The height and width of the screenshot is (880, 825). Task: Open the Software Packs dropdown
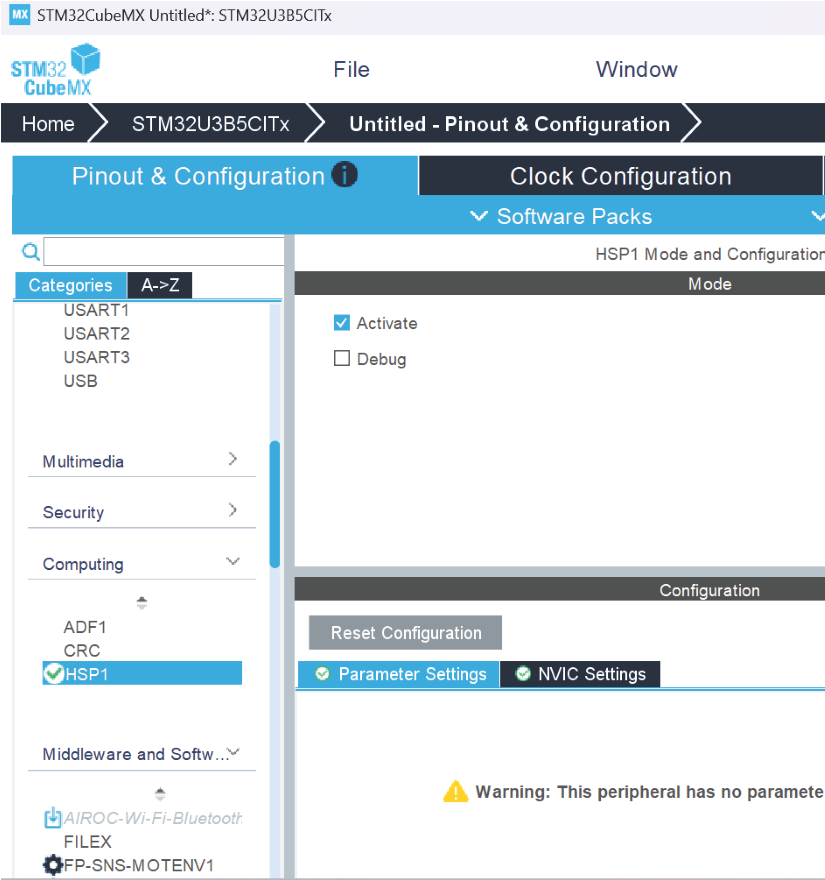[561, 216]
